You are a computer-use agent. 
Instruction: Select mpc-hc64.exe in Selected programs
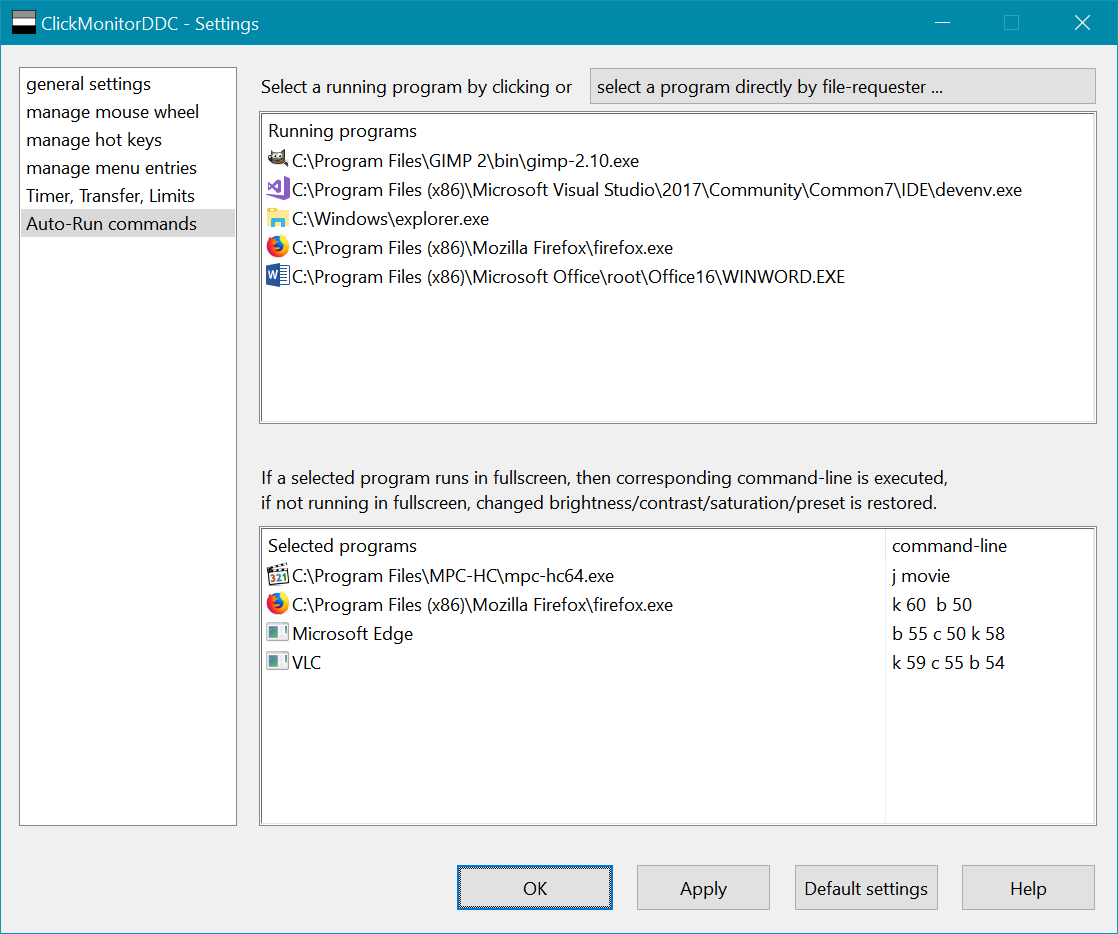pyautogui.click(x=453, y=575)
